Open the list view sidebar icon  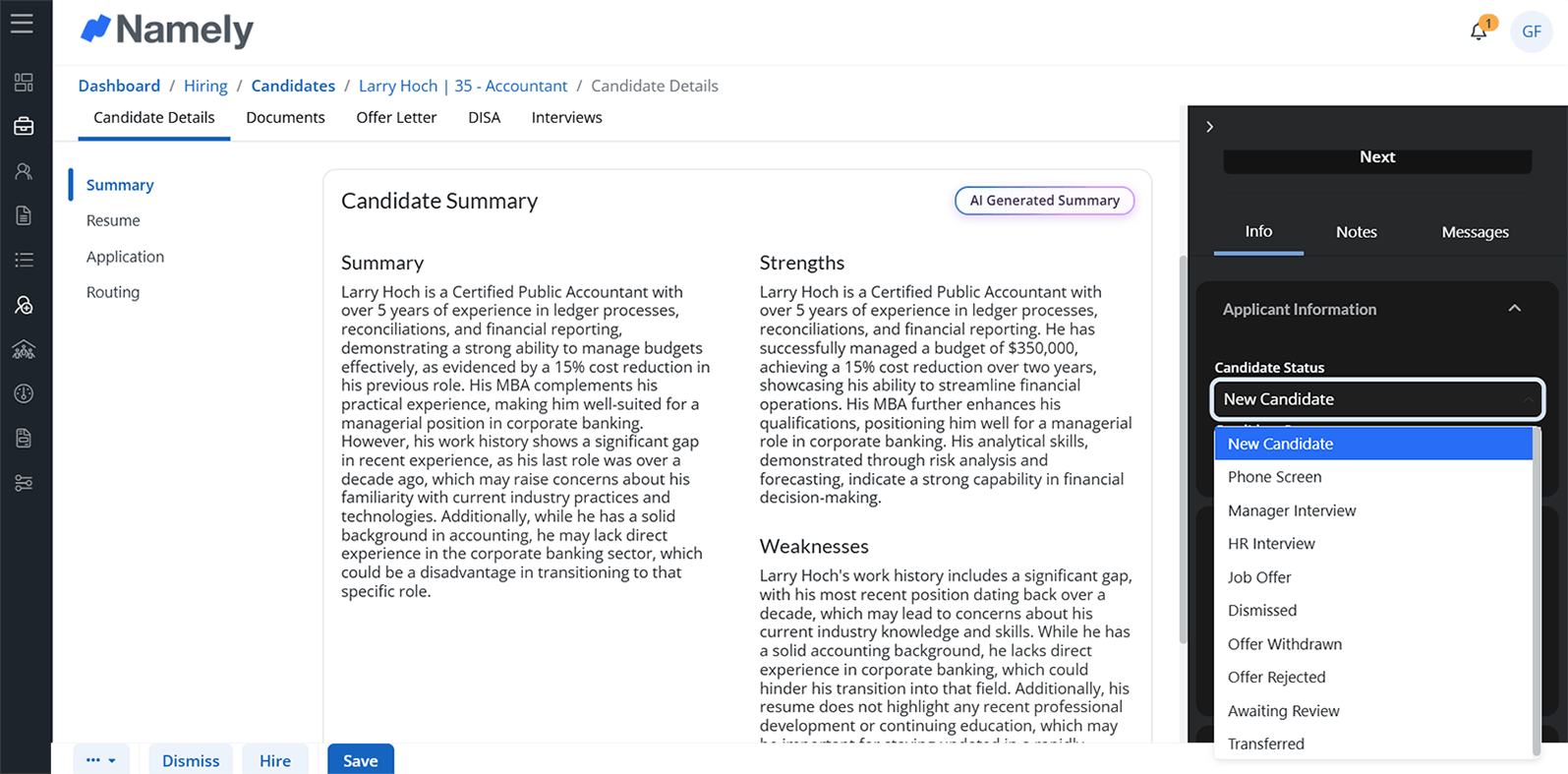(24, 260)
